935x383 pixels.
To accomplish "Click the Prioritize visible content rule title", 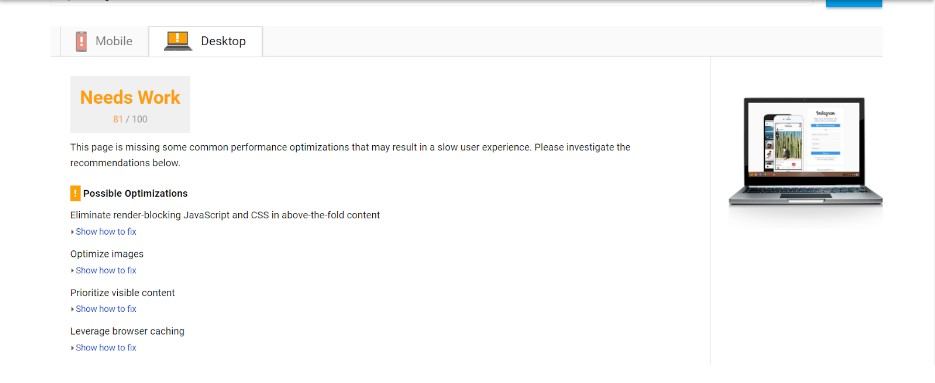I will (122, 293).
